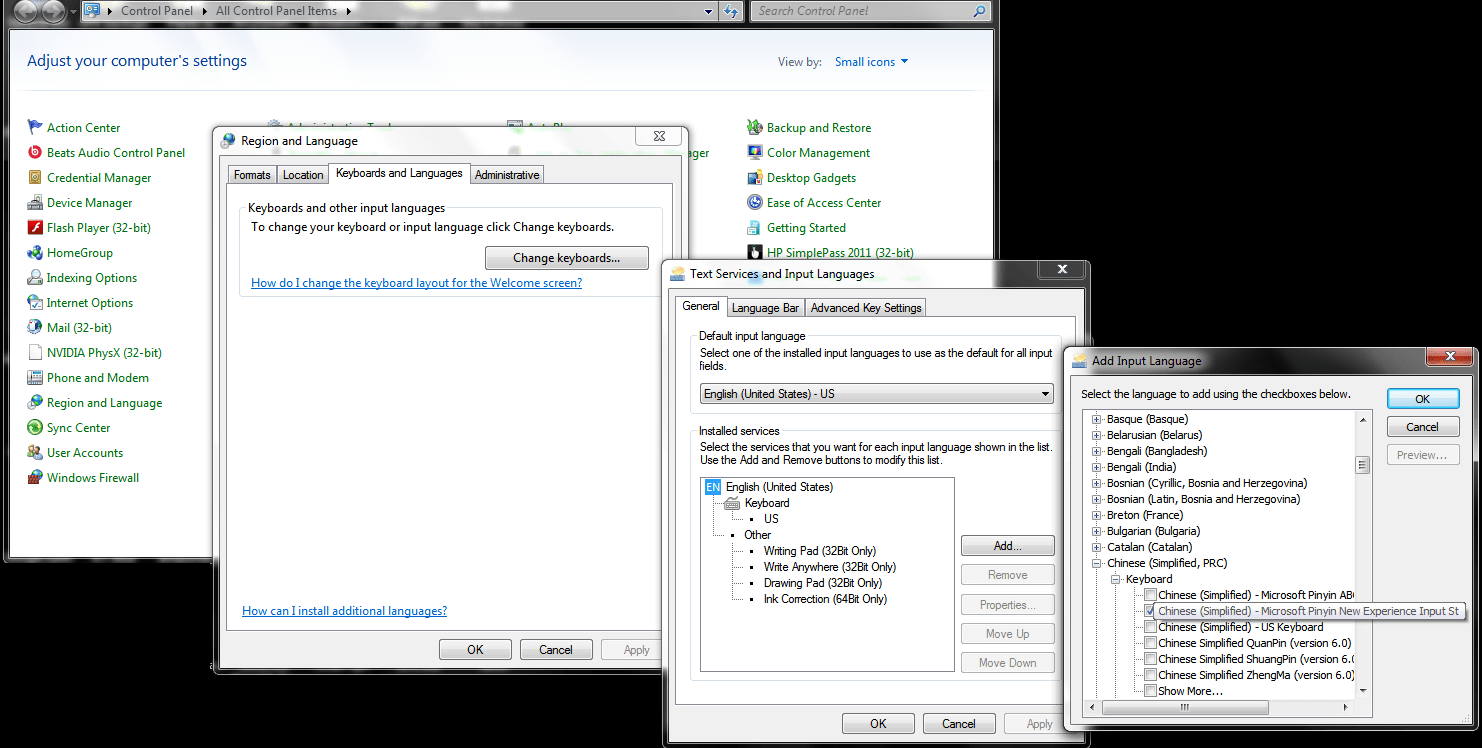
Task: Expand the Bengali (Bangladesh) node
Action: tap(1097, 451)
